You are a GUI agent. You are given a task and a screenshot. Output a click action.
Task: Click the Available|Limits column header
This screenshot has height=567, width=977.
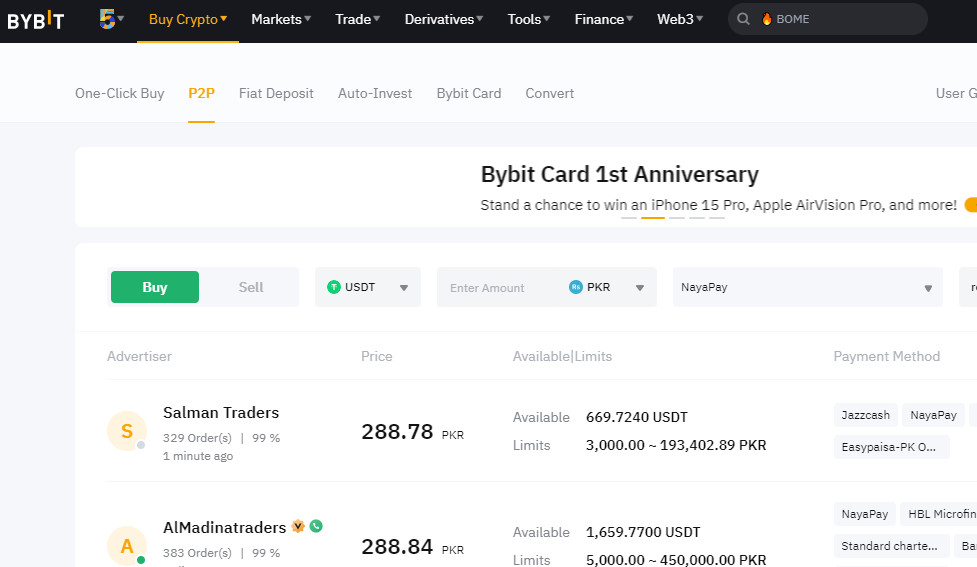tap(562, 356)
